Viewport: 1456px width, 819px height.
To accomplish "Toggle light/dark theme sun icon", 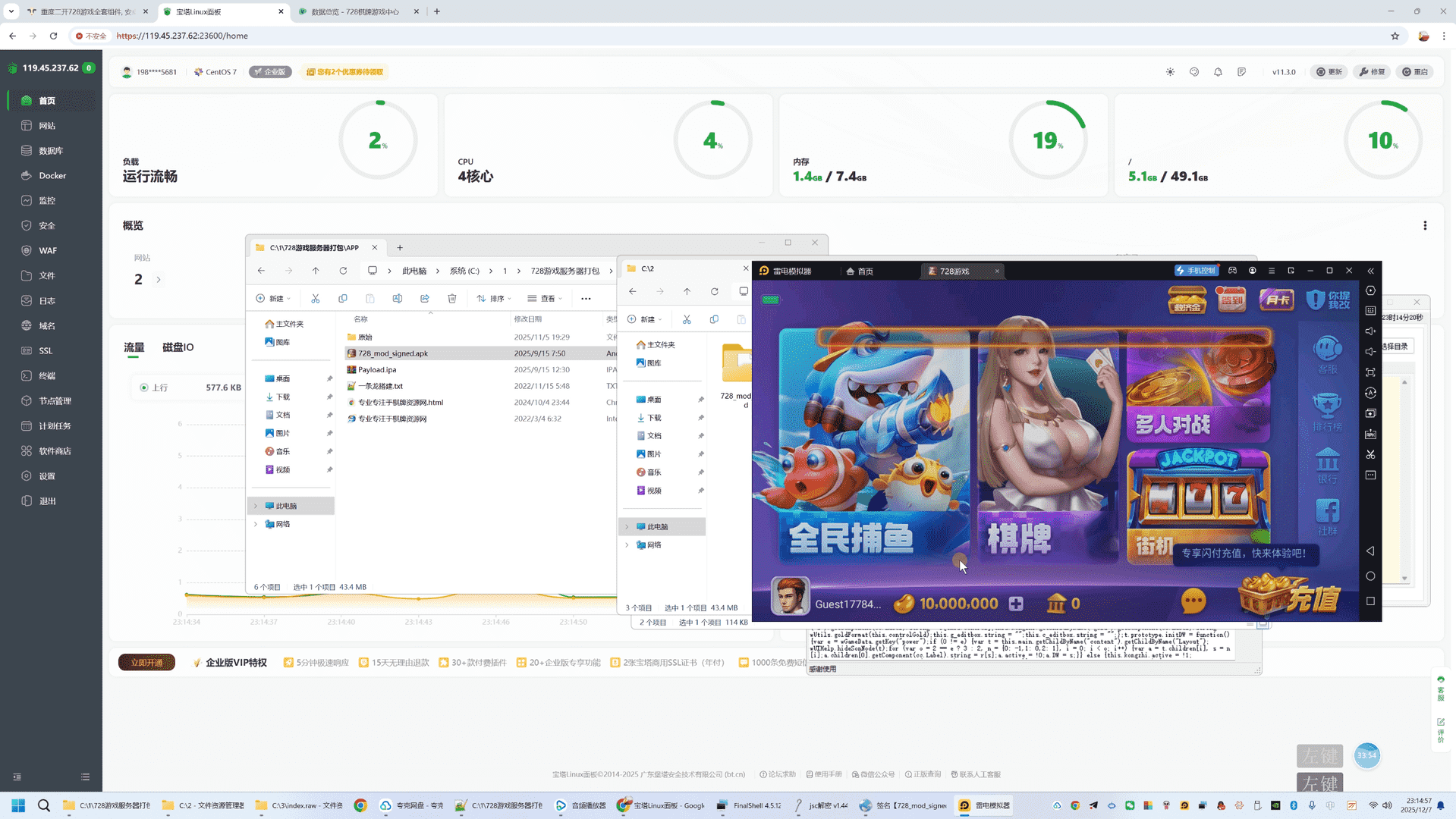I will (x=1170, y=72).
